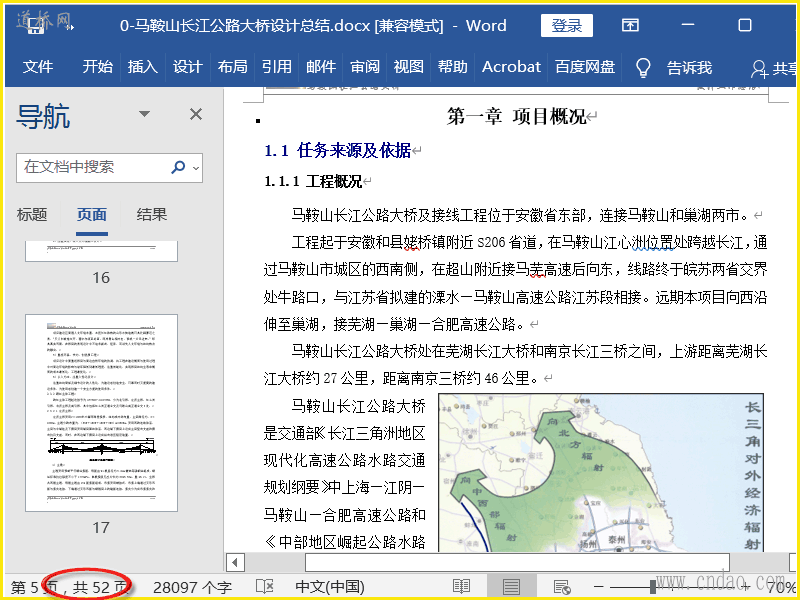Image resolution: width=800 pixels, height=600 pixels.
Task: Select page 16 thumbnail
Action: [x=102, y=252]
